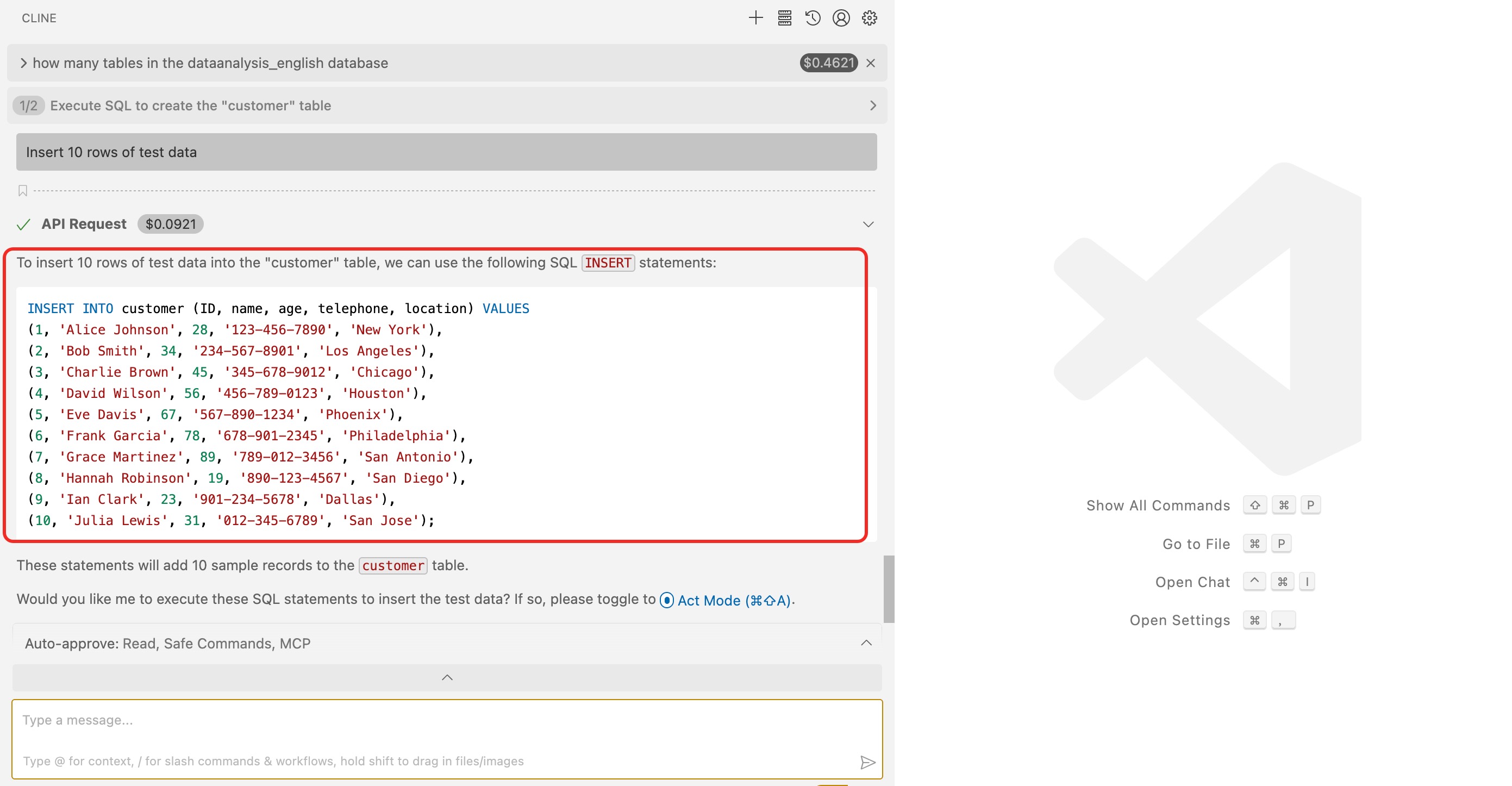The height and width of the screenshot is (786, 1512).
Task: Click the checkpoint bookmark icon
Action: 23,190
